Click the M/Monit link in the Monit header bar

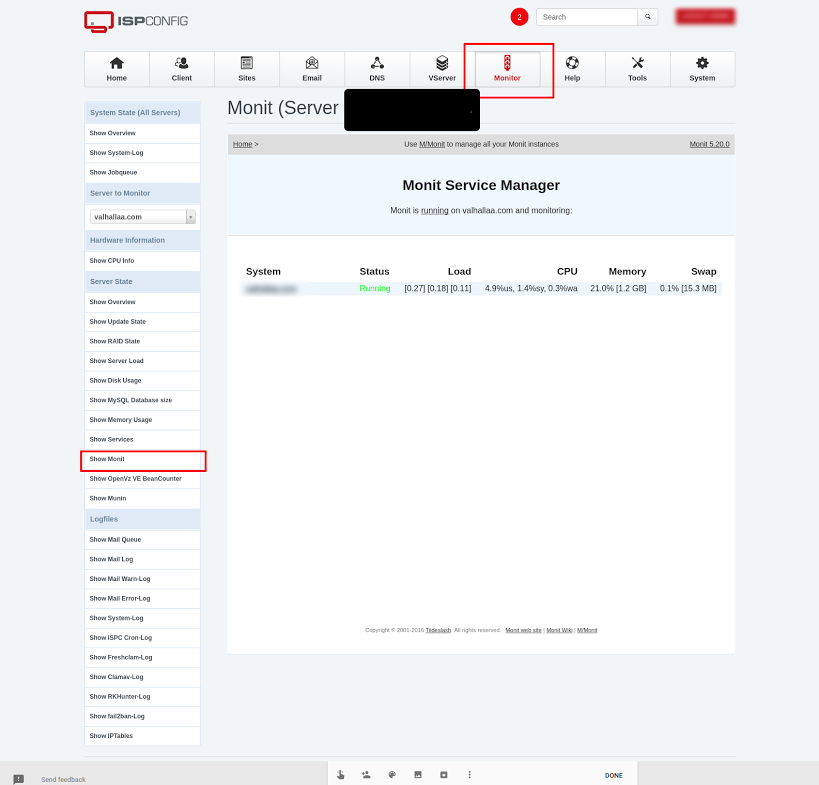[x=432, y=144]
